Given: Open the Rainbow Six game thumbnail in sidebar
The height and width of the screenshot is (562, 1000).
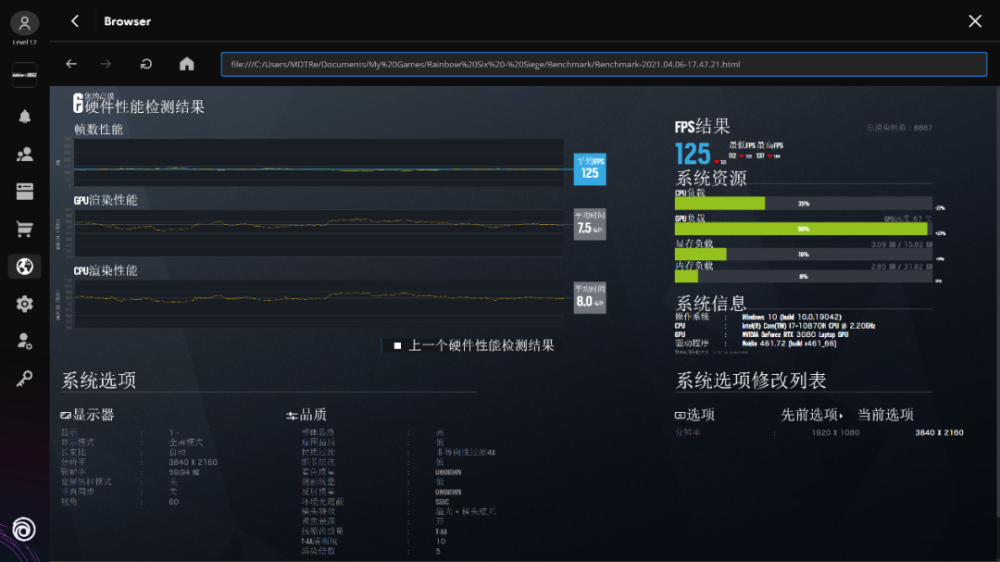Looking at the screenshot, I should point(24,75).
